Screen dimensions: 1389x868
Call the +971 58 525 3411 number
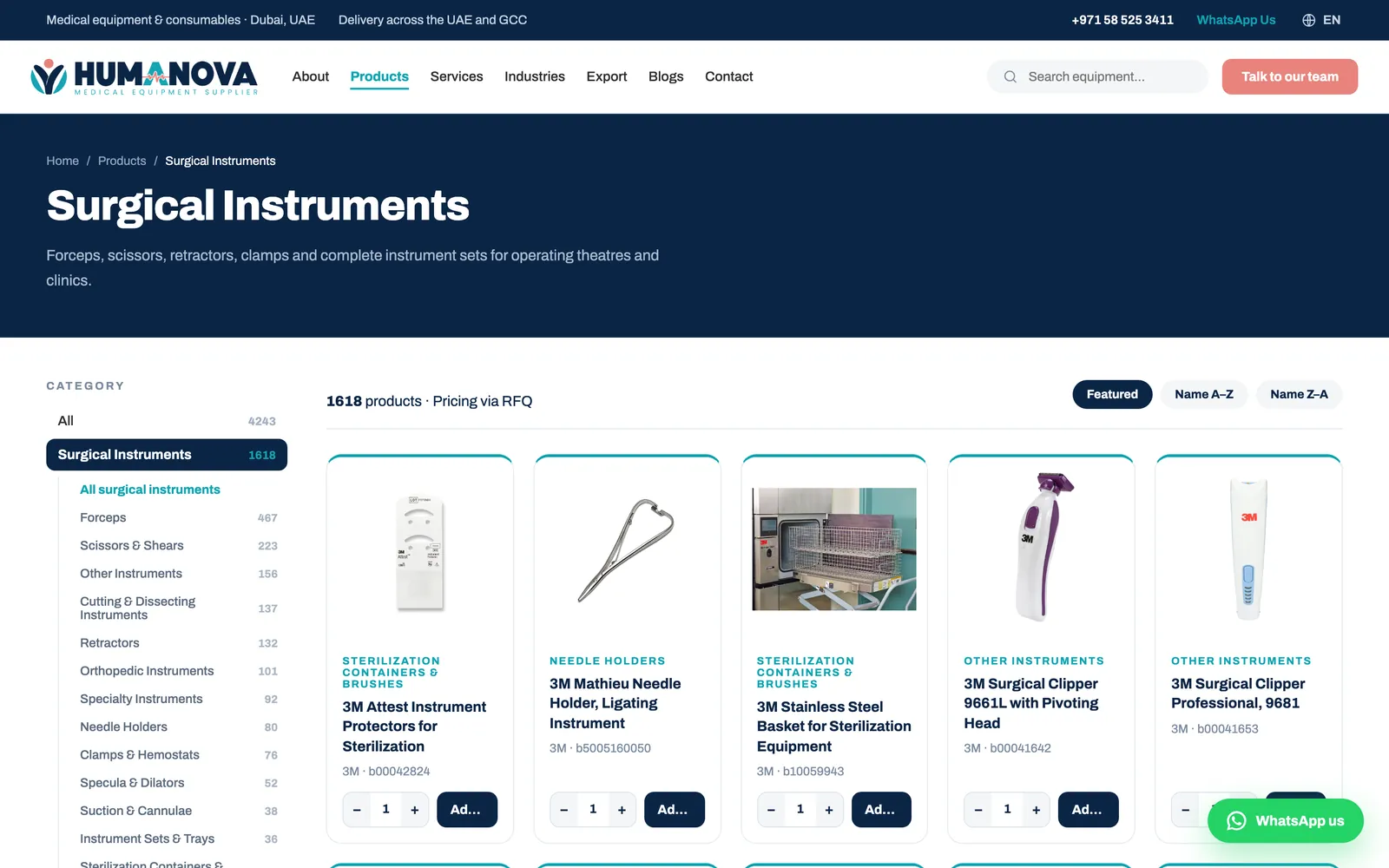(1122, 20)
